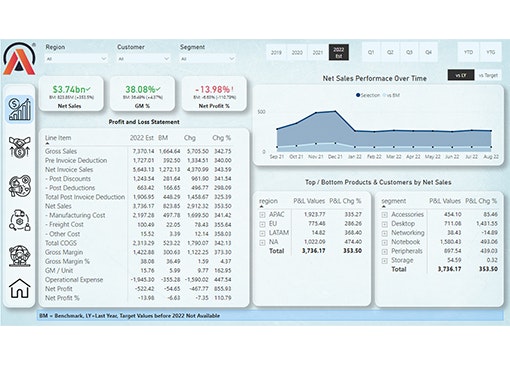Click the Freight Cost line item

pos(64,225)
